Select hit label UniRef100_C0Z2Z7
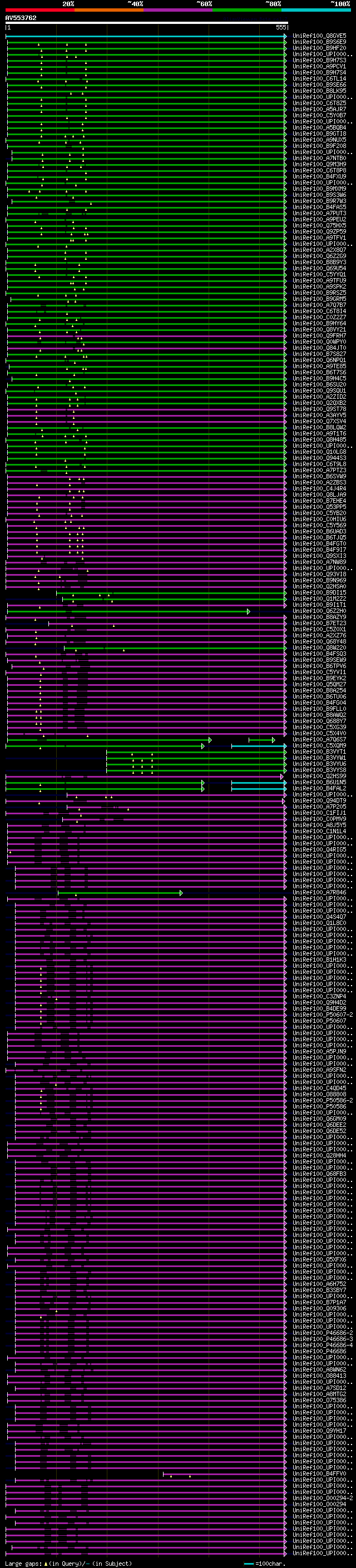 [x=319, y=317]
